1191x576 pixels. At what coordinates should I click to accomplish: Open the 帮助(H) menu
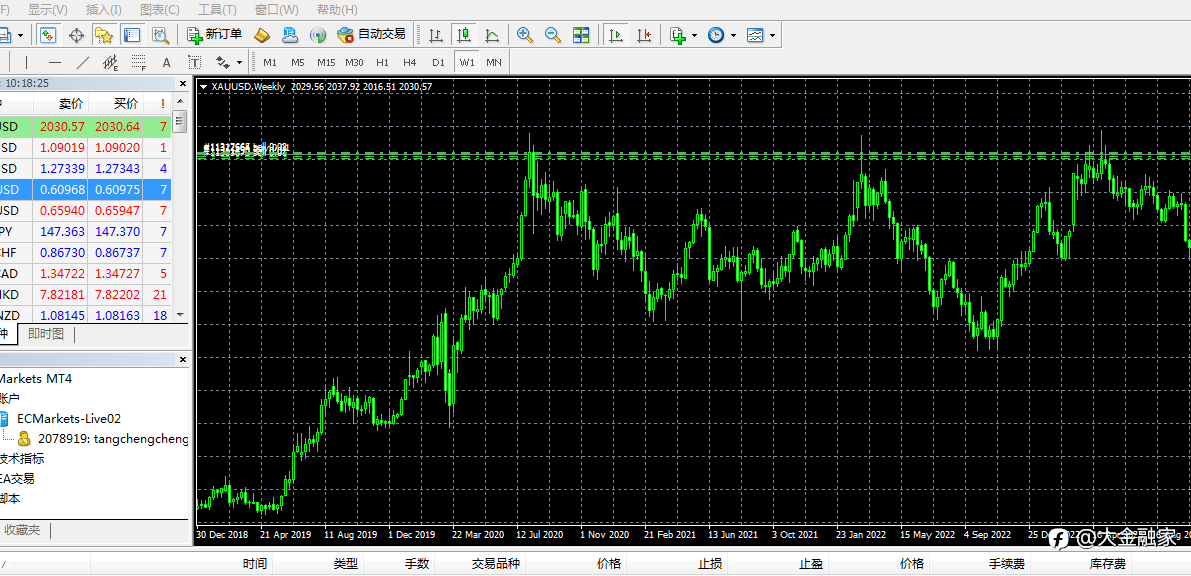337,9
